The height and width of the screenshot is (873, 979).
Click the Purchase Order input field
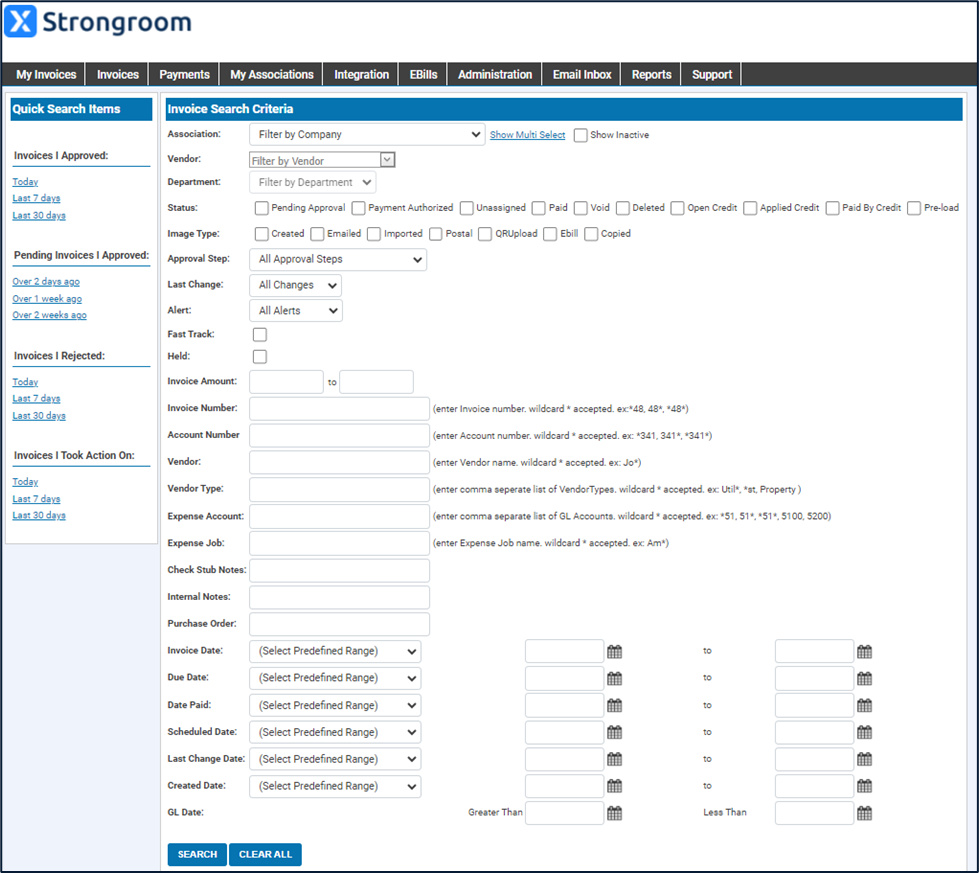pyautogui.click(x=339, y=624)
